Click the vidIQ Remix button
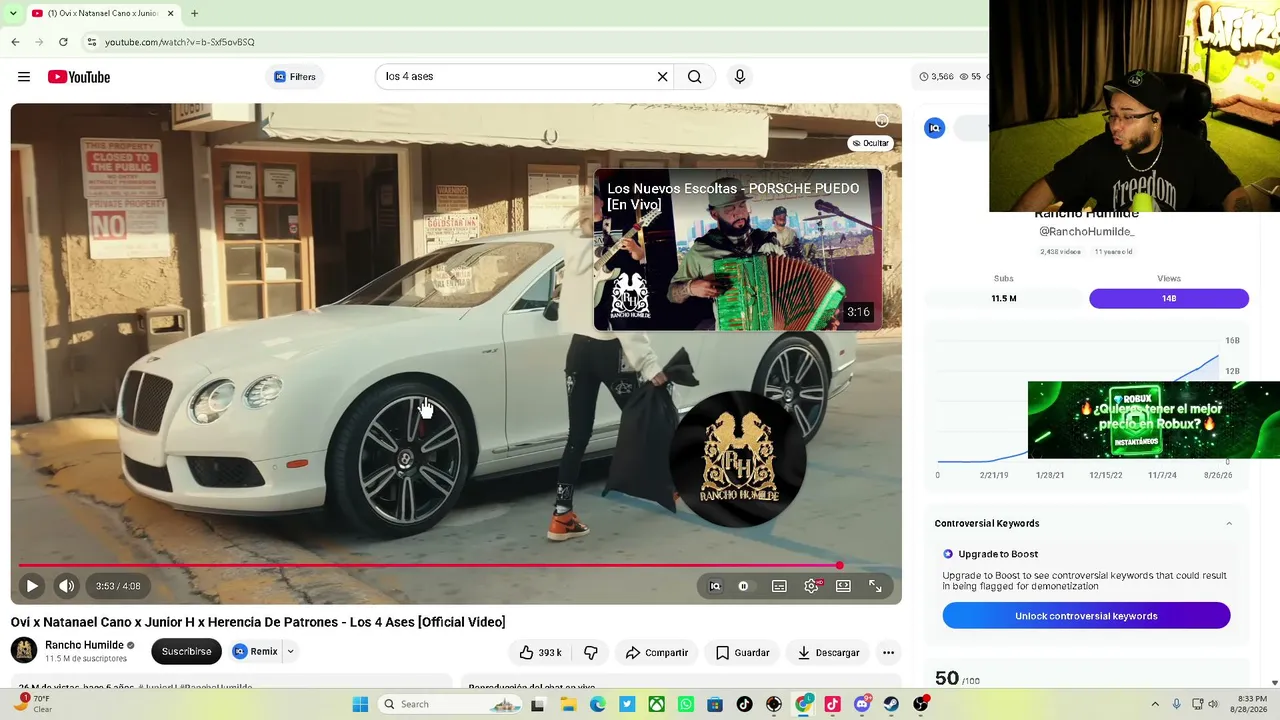 [256, 652]
